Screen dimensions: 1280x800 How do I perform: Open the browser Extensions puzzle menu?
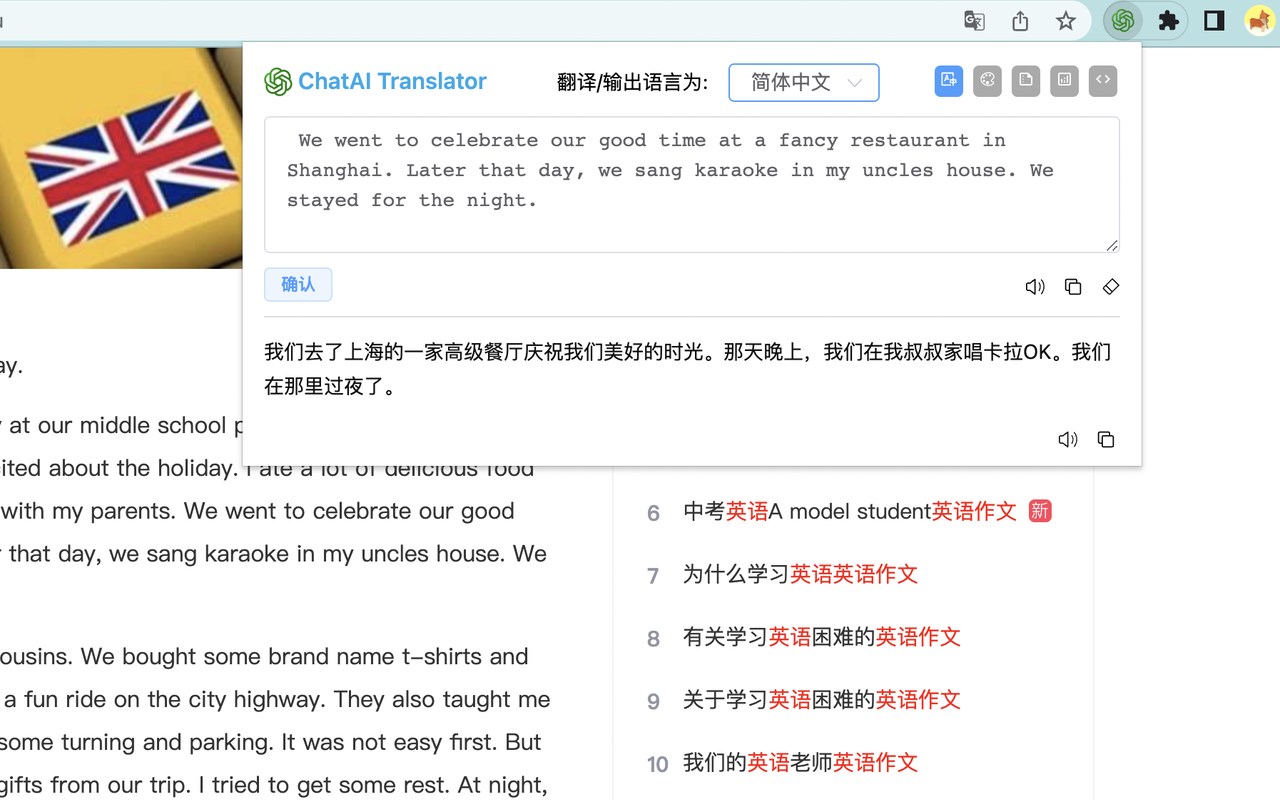click(x=1168, y=20)
